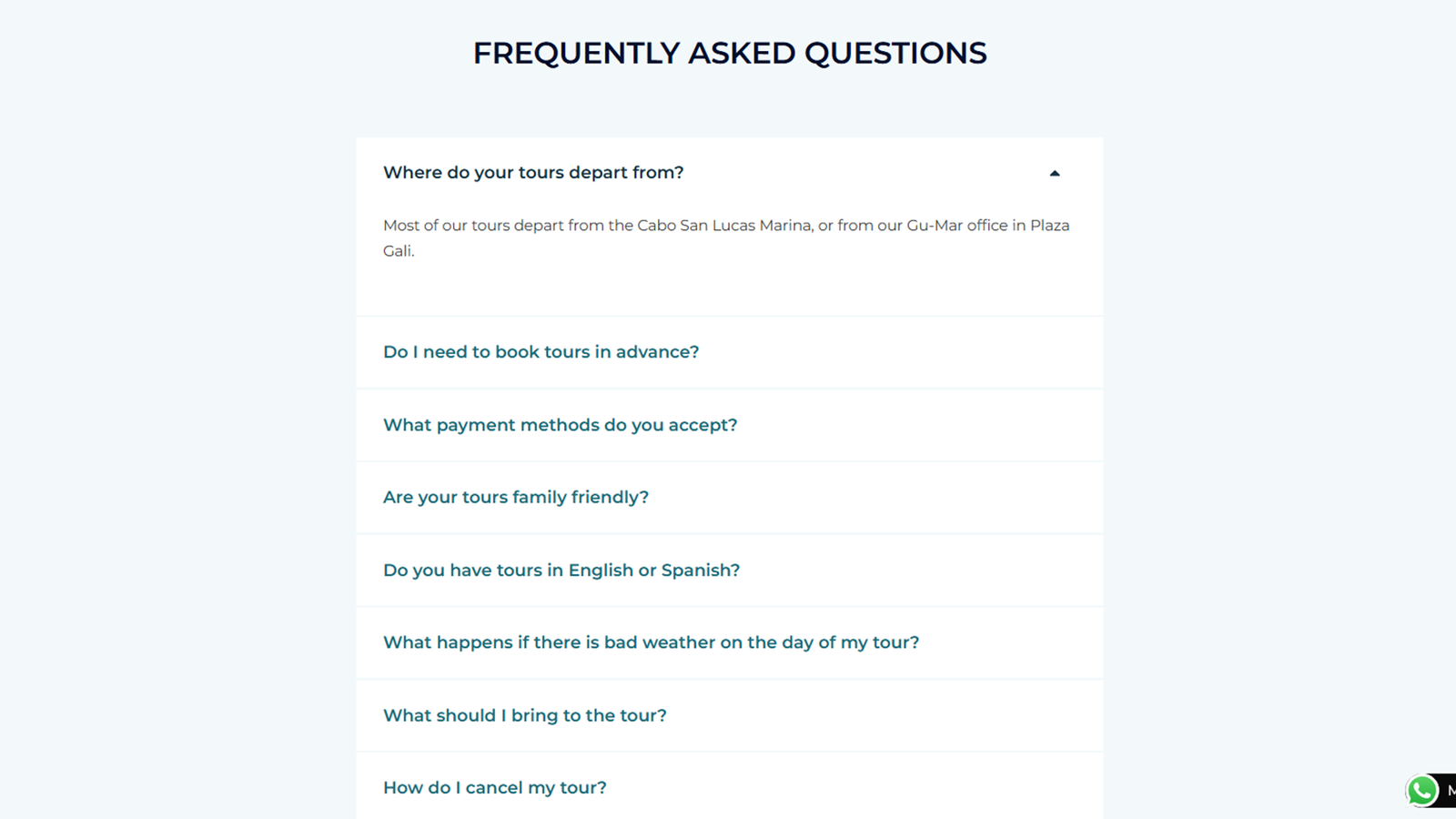This screenshot has height=819, width=1456.
Task: Expand "How do I cancel my tour?"
Action: pos(494,788)
